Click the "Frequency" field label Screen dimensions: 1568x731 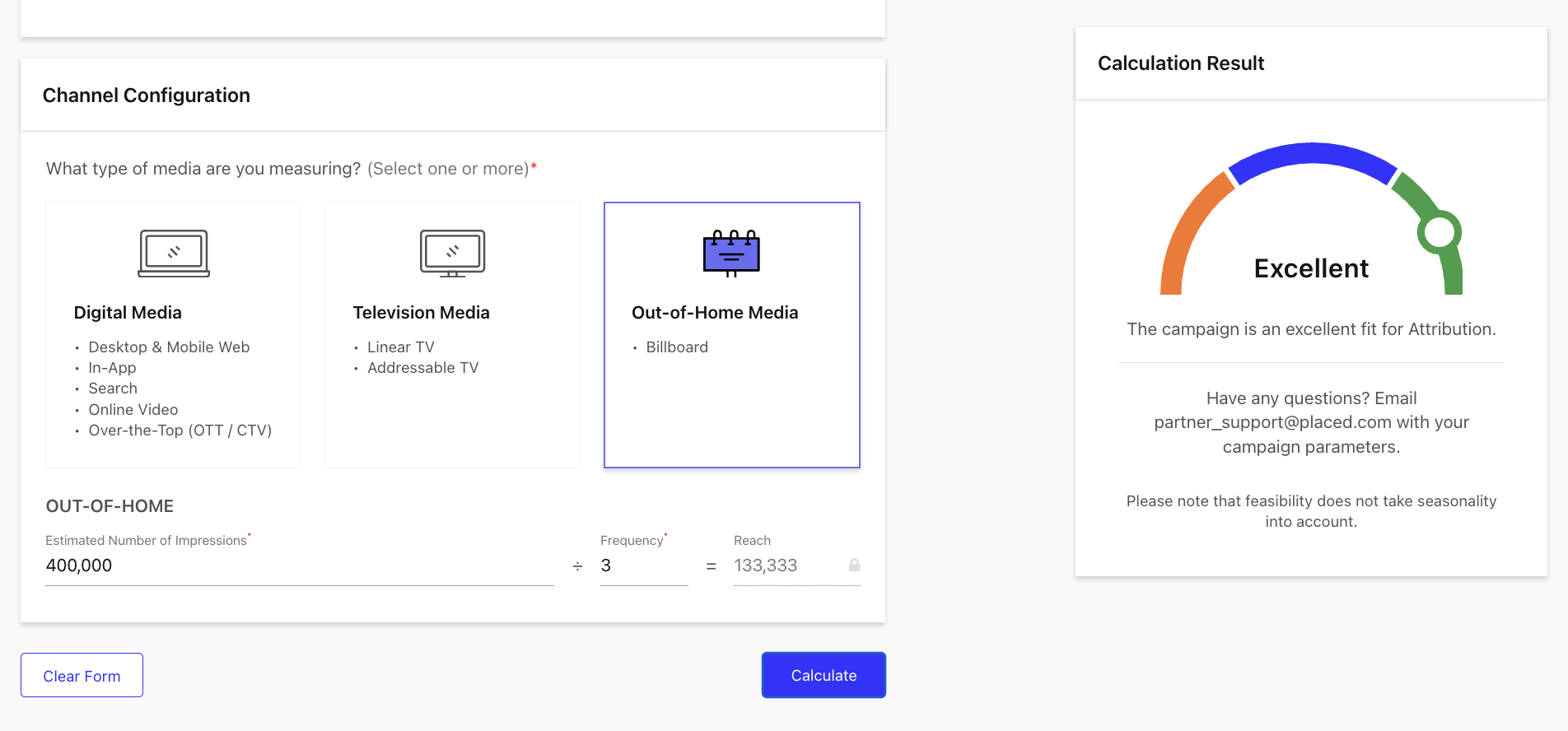(x=632, y=541)
